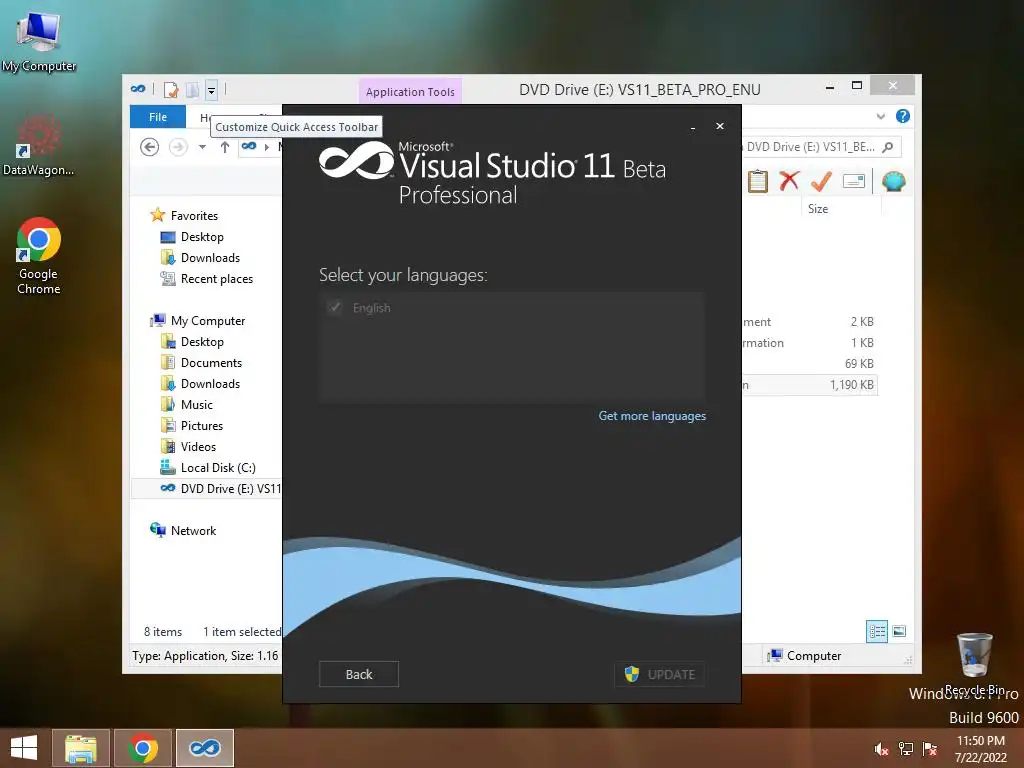Click the address bar infinity drive icon
This screenshot has width=1024, height=768.
point(249,146)
